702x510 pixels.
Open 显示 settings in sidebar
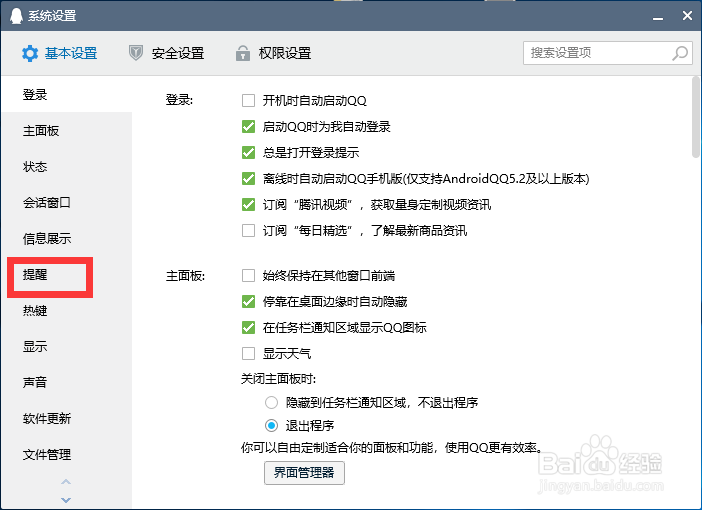pos(67,346)
